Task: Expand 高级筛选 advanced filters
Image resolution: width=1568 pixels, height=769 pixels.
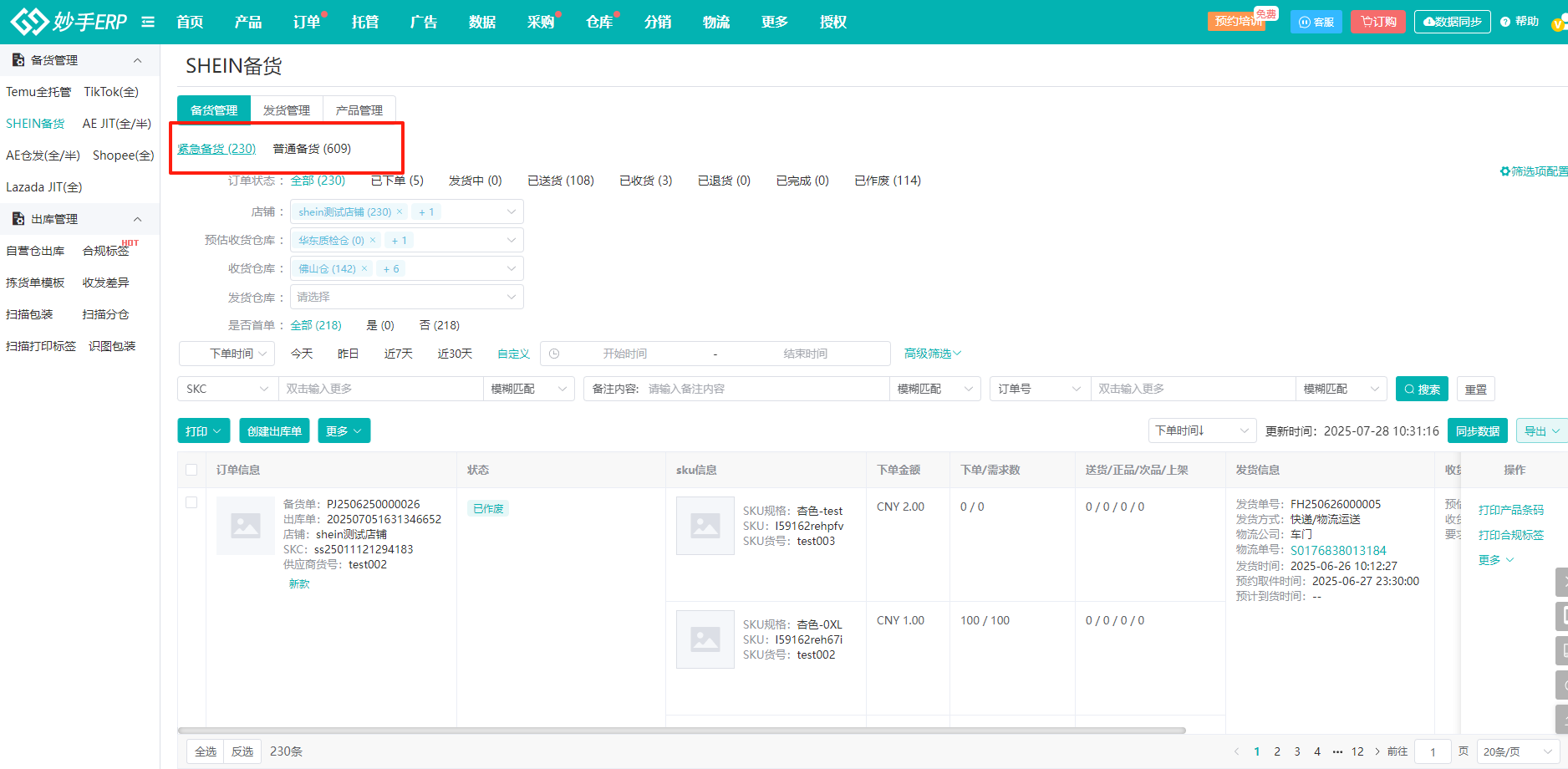Action: [x=933, y=354]
